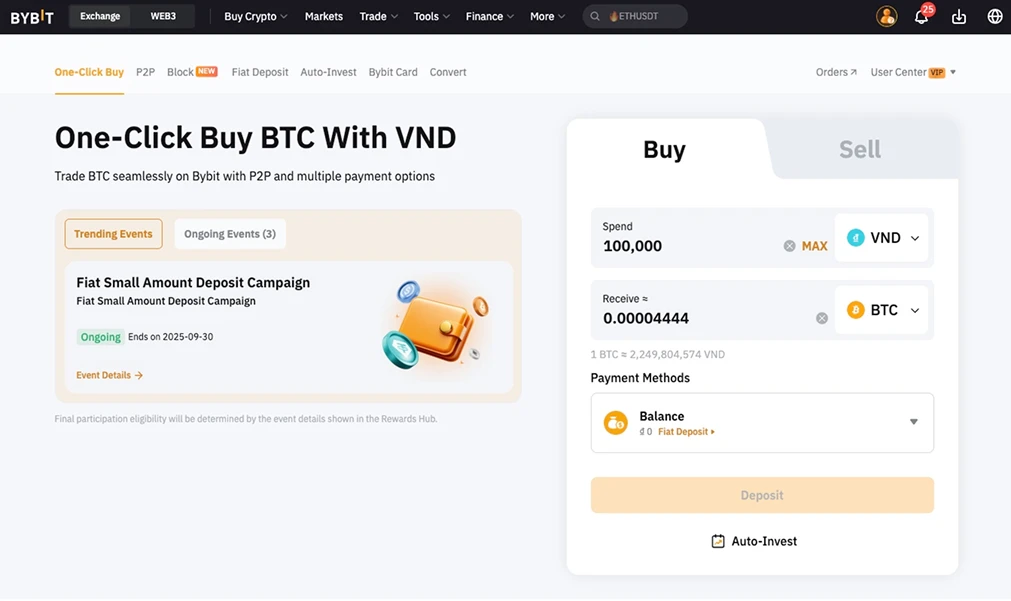Clear the Spend amount with the X icon
This screenshot has height=601, width=1011.
tap(789, 246)
